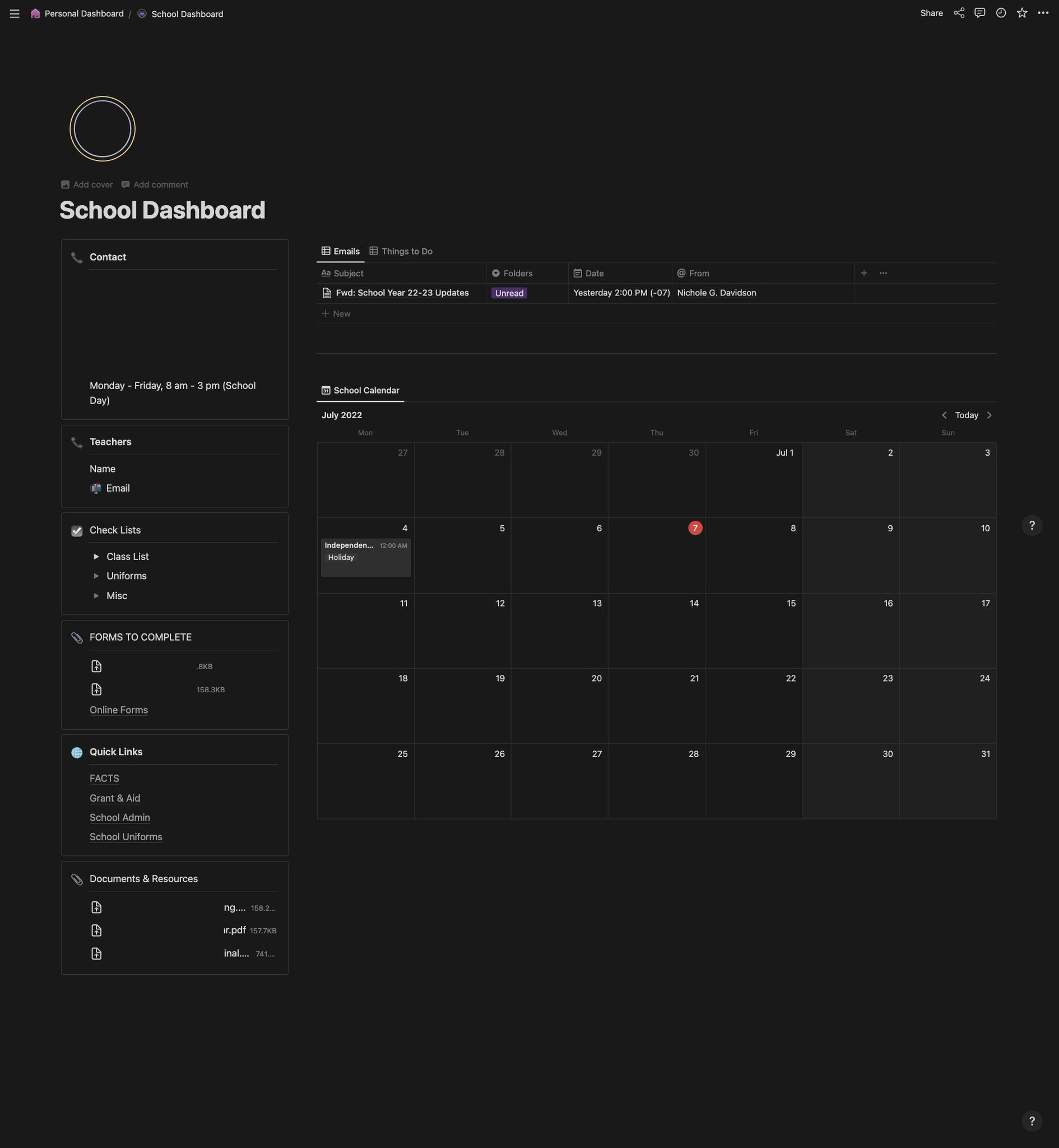Open the Folders column header menu

point(527,274)
